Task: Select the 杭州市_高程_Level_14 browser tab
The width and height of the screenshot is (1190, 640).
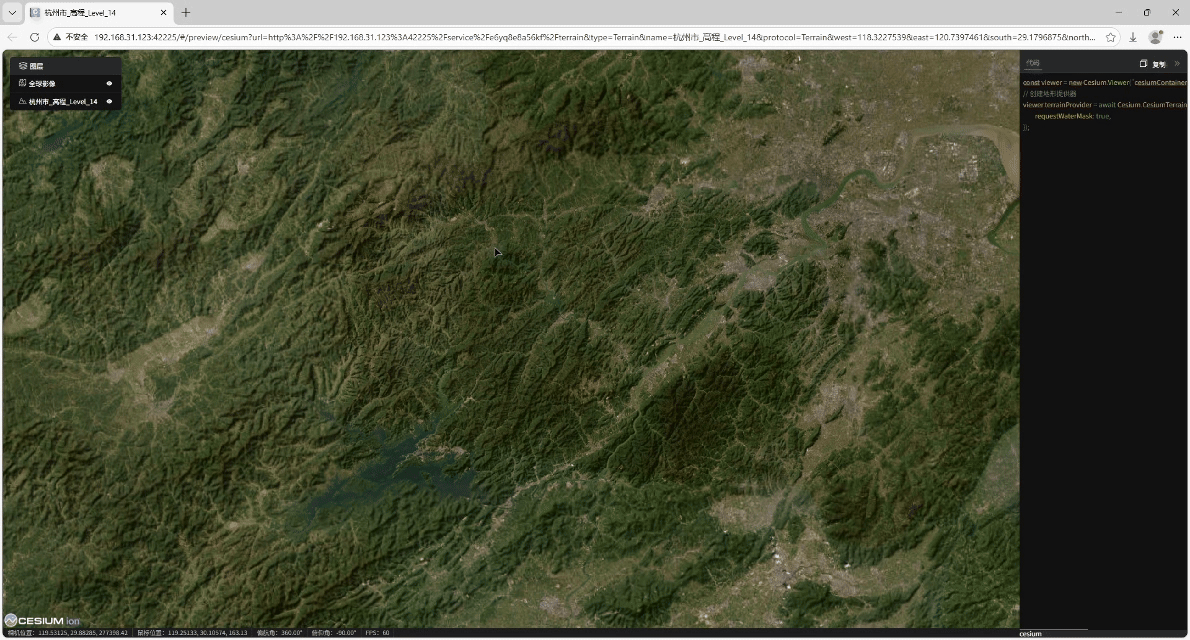Action: (90, 13)
